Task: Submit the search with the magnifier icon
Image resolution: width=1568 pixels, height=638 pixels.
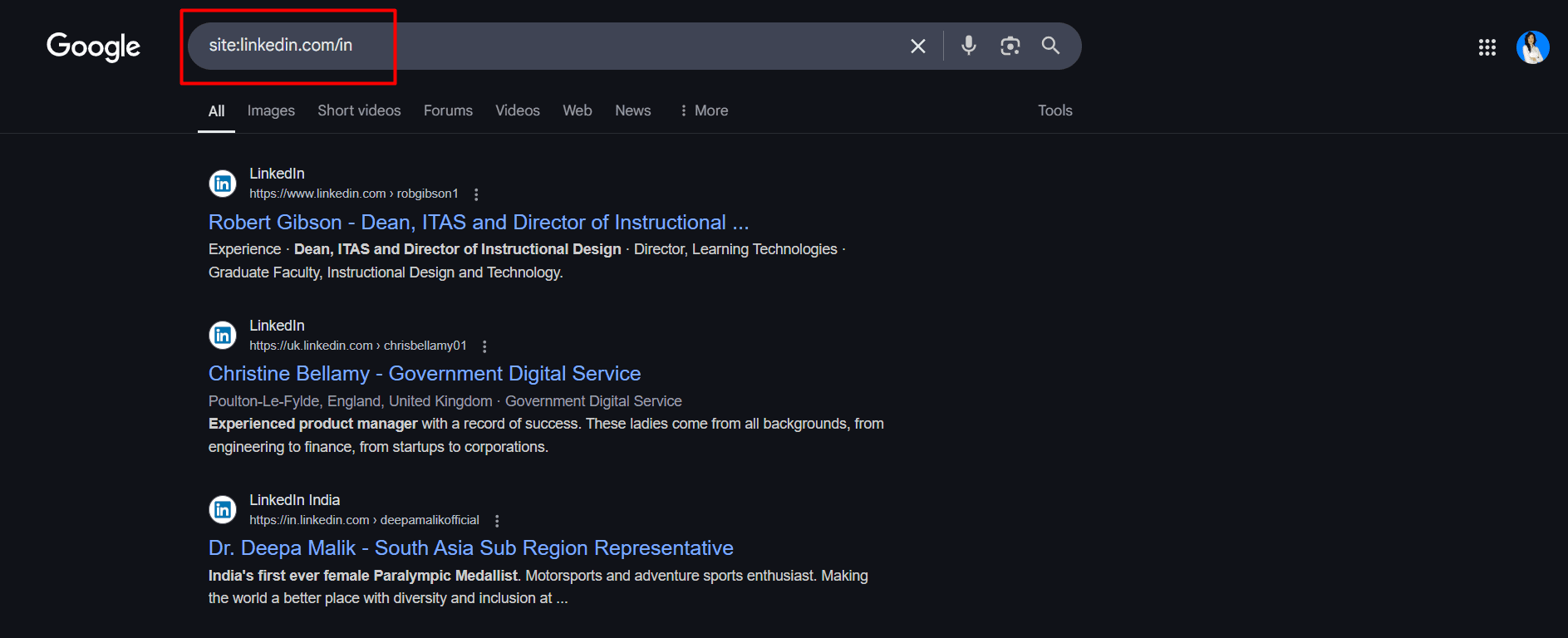Action: pos(1050,46)
